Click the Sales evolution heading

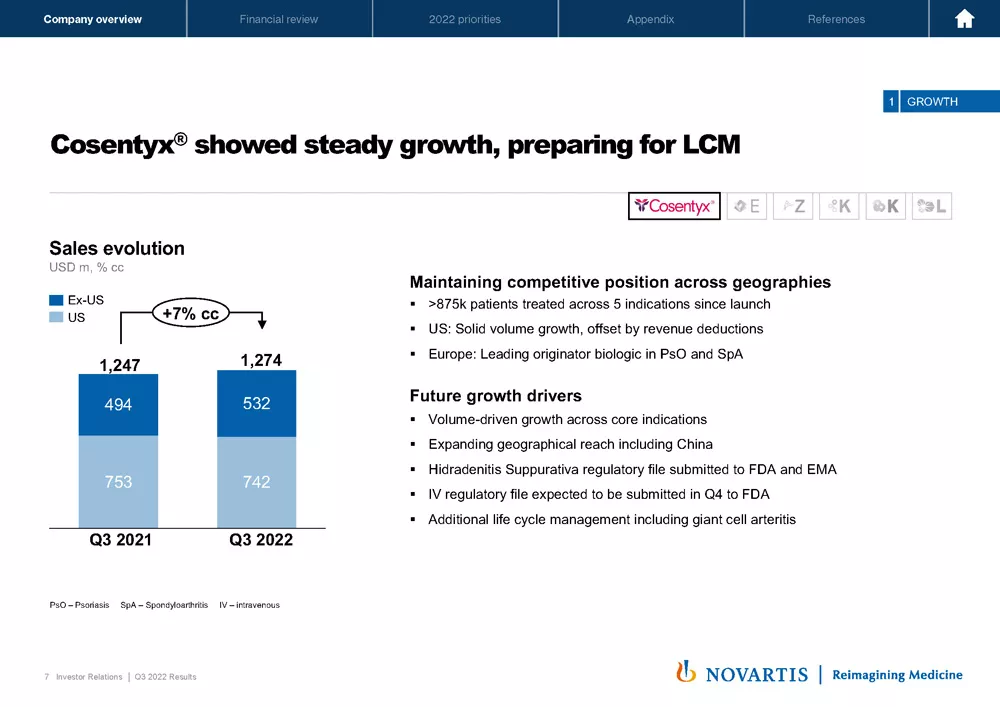coord(117,248)
